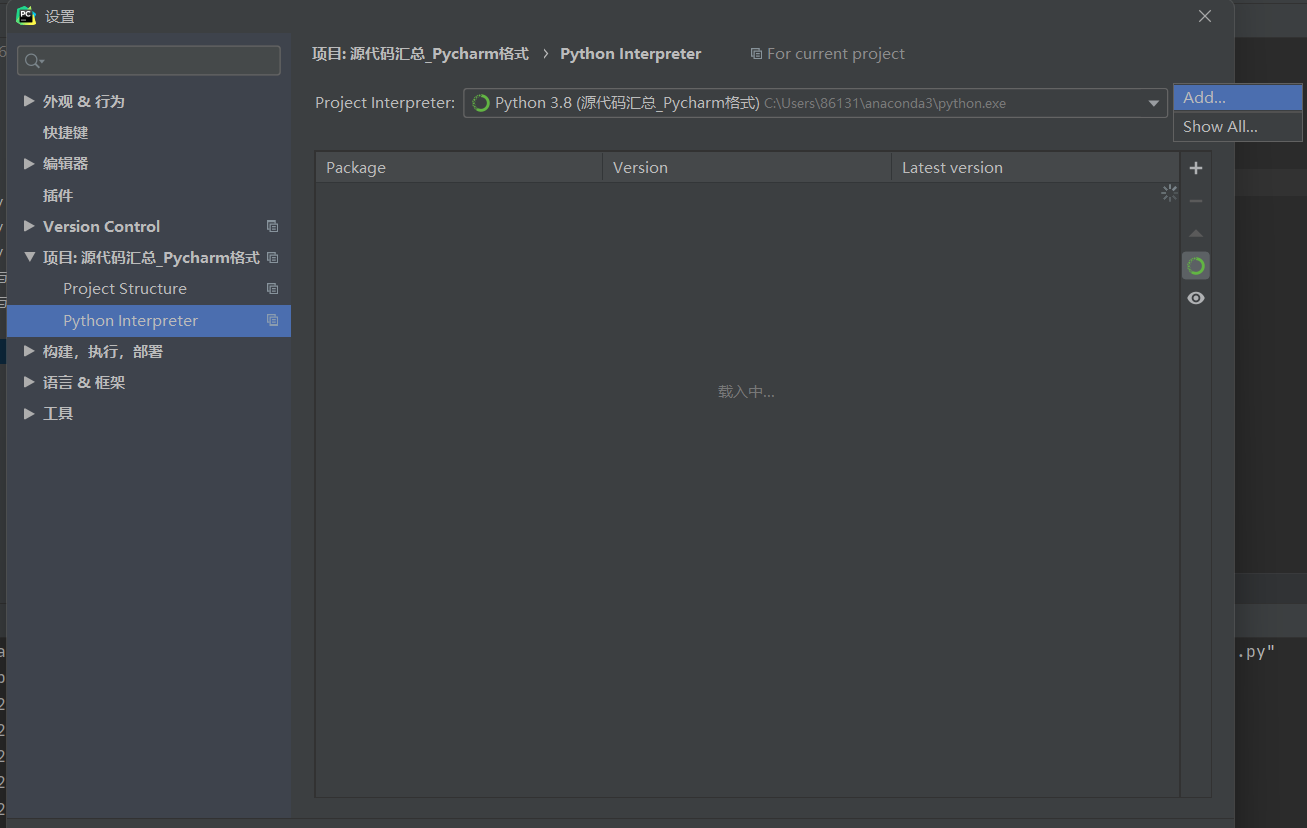
Task: Sort by the Version column header
Action: 746,167
